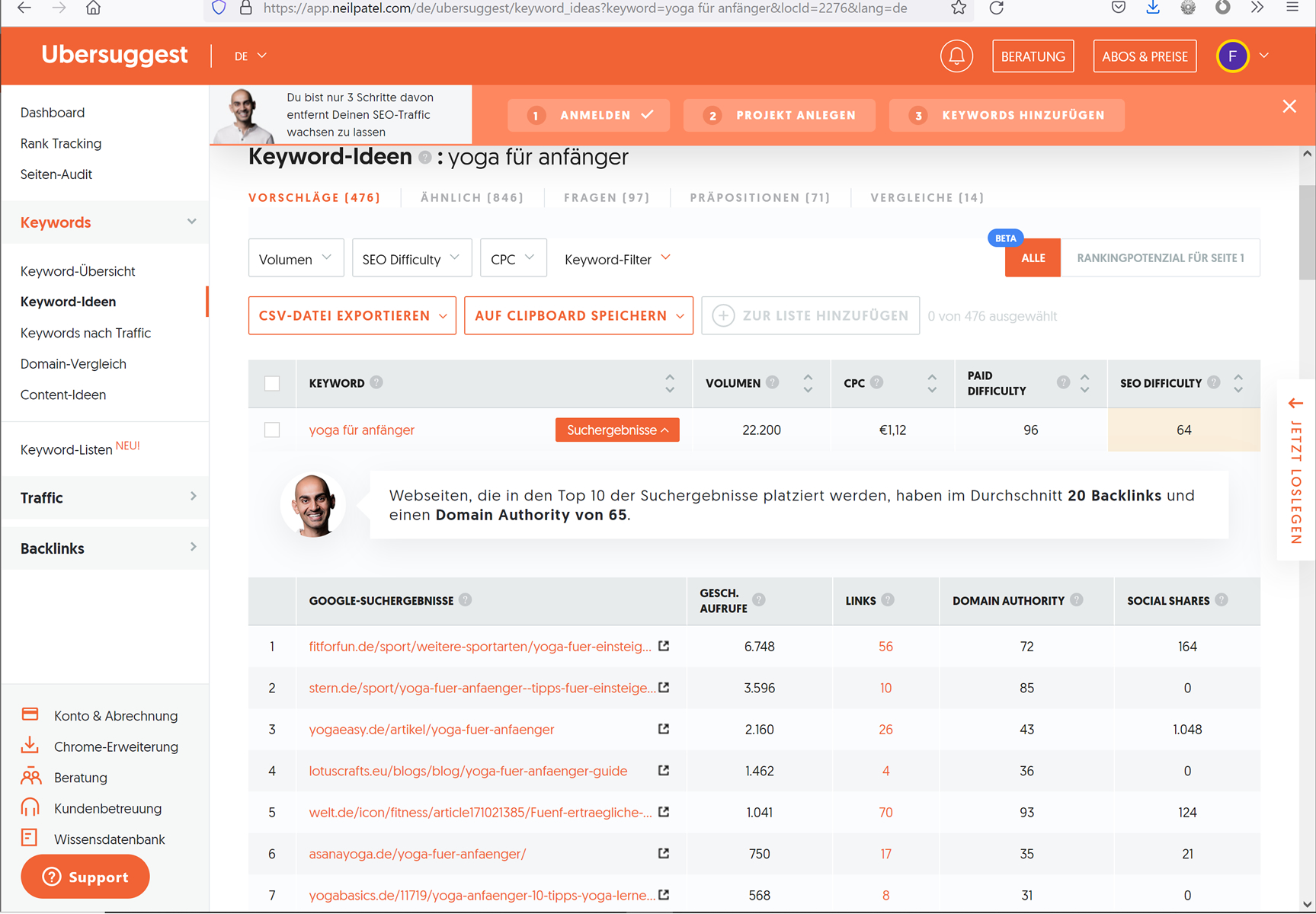
Task: Open stern.de result external link icon
Action: (x=664, y=687)
